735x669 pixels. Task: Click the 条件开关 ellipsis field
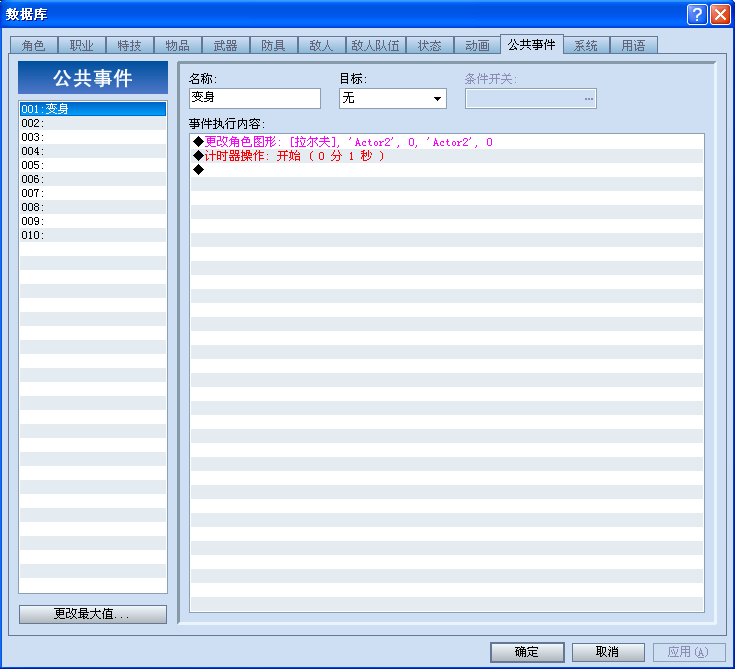coord(531,98)
